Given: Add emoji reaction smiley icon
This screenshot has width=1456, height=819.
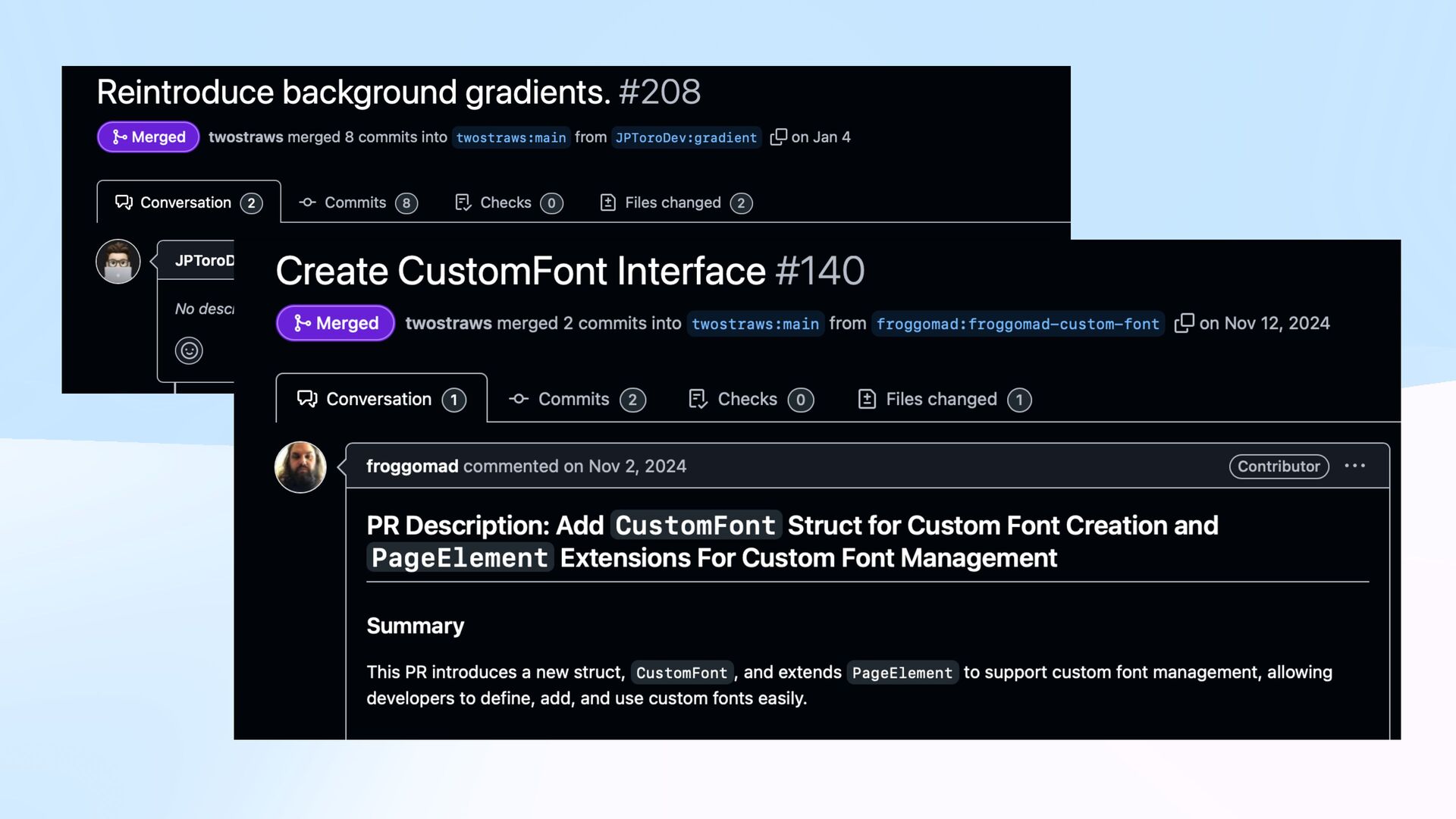Looking at the screenshot, I should tap(189, 350).
